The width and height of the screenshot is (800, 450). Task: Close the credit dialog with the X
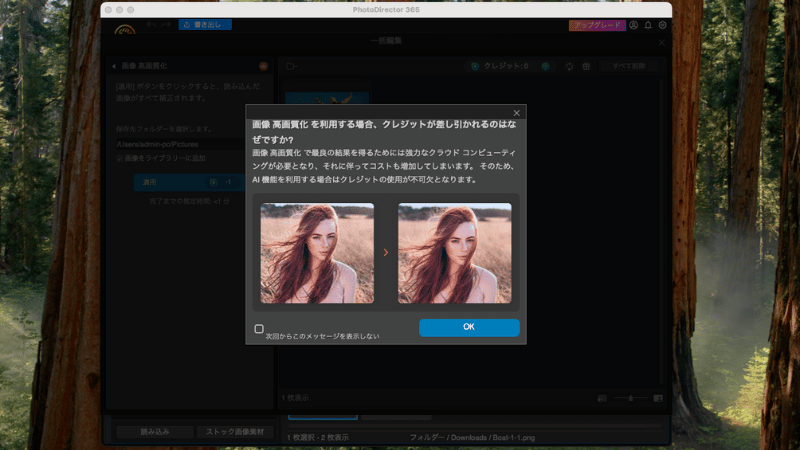(x=516, y=113)
